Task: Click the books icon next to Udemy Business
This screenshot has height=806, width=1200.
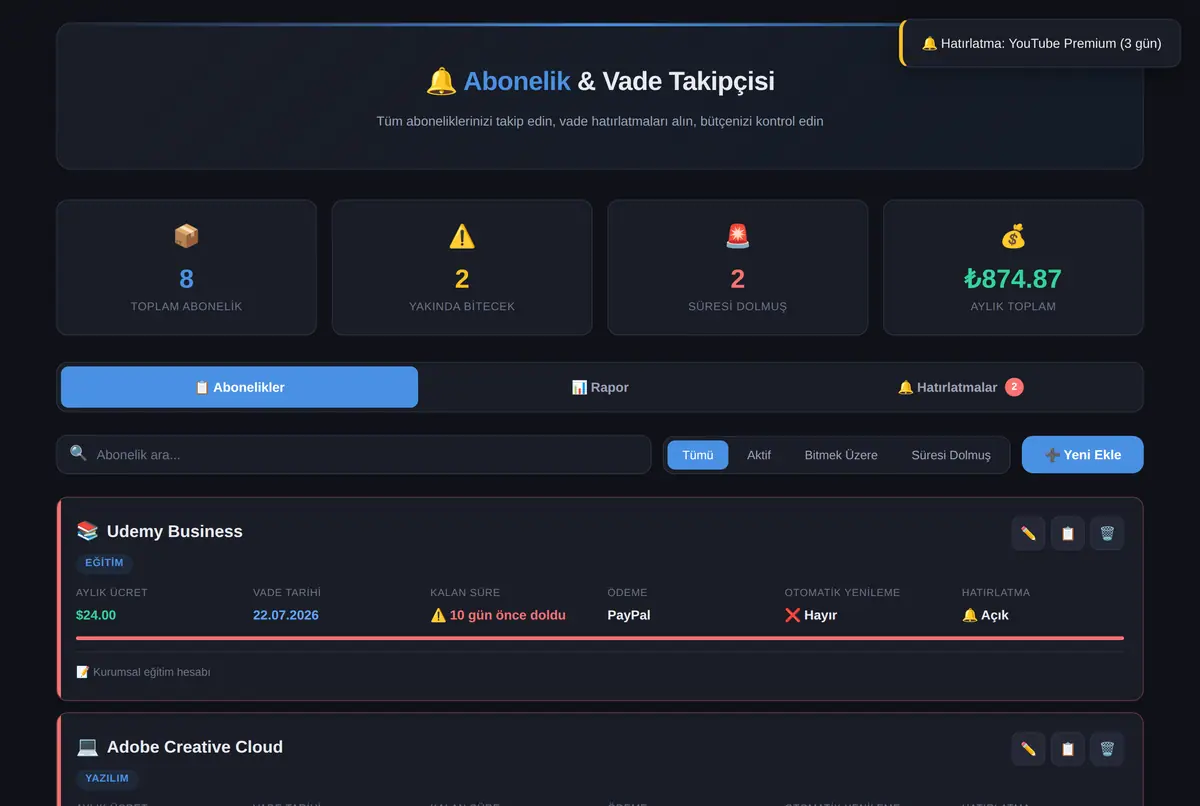Action: pos(87,531)
